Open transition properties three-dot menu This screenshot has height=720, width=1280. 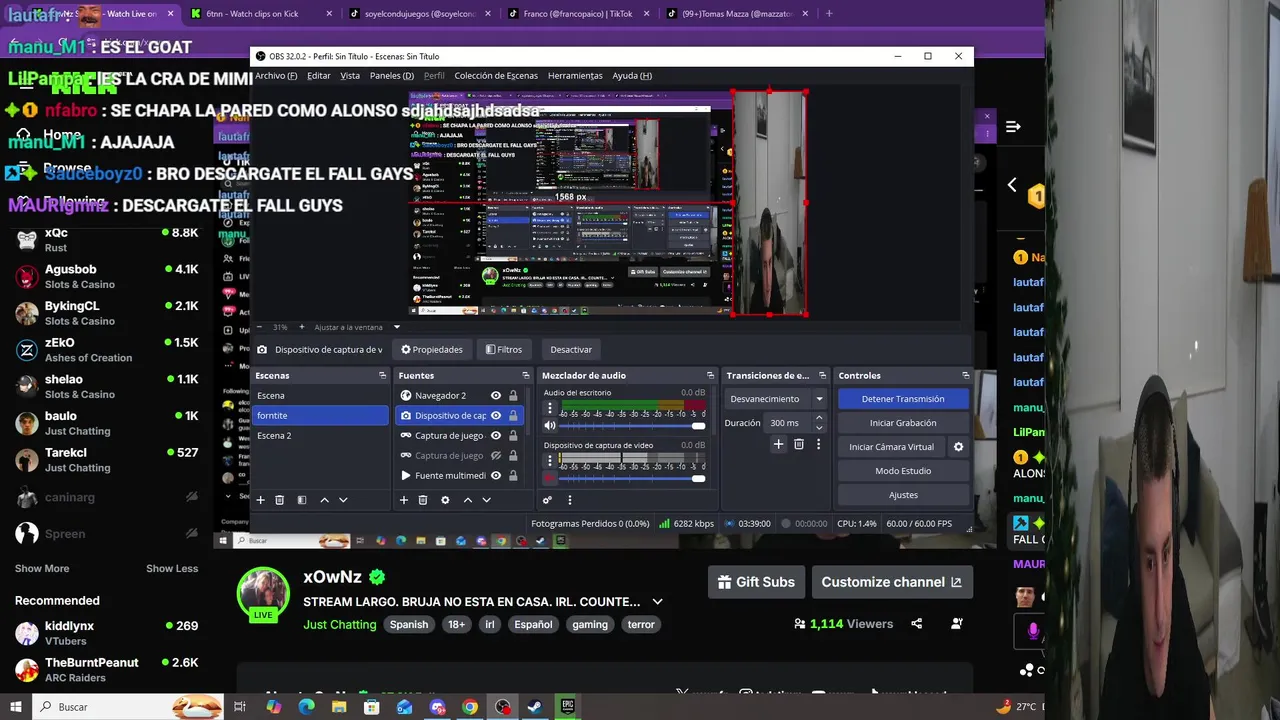pyautogui.click(x=818, y=444)
